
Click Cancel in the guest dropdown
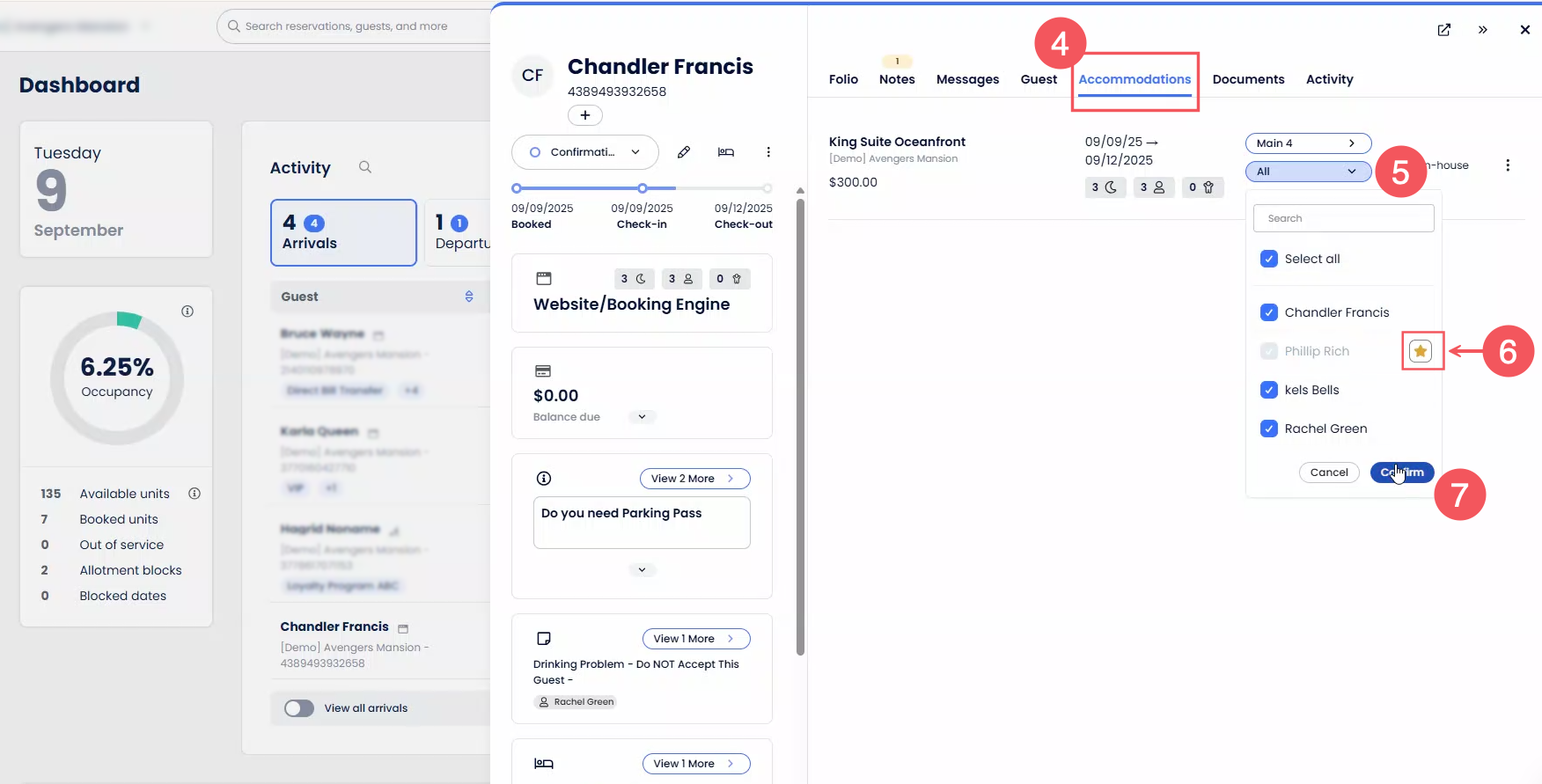coord(1329,473)
